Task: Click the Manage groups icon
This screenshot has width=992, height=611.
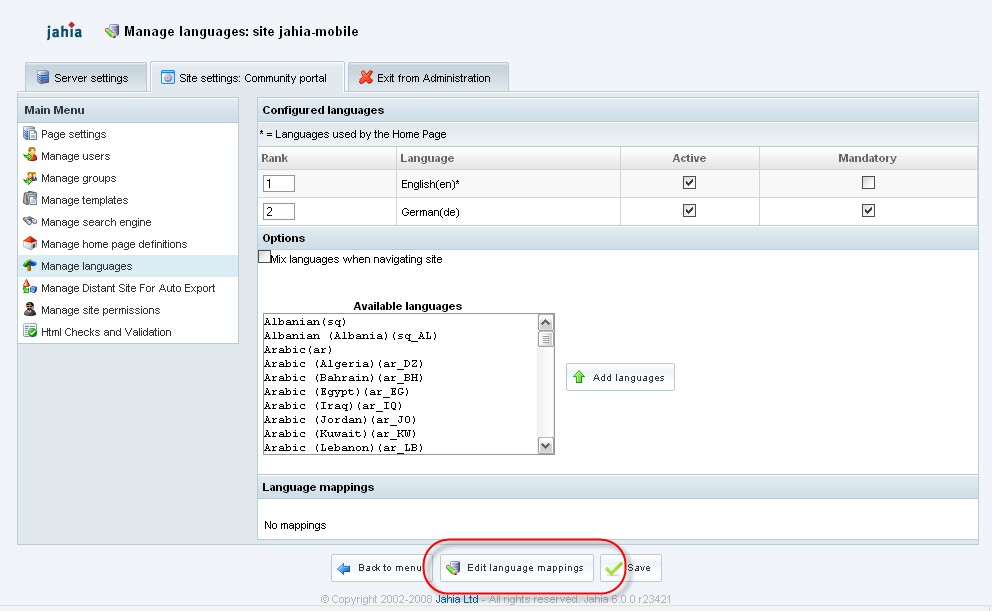Action: pyautogui.click(x=30, y=178)
